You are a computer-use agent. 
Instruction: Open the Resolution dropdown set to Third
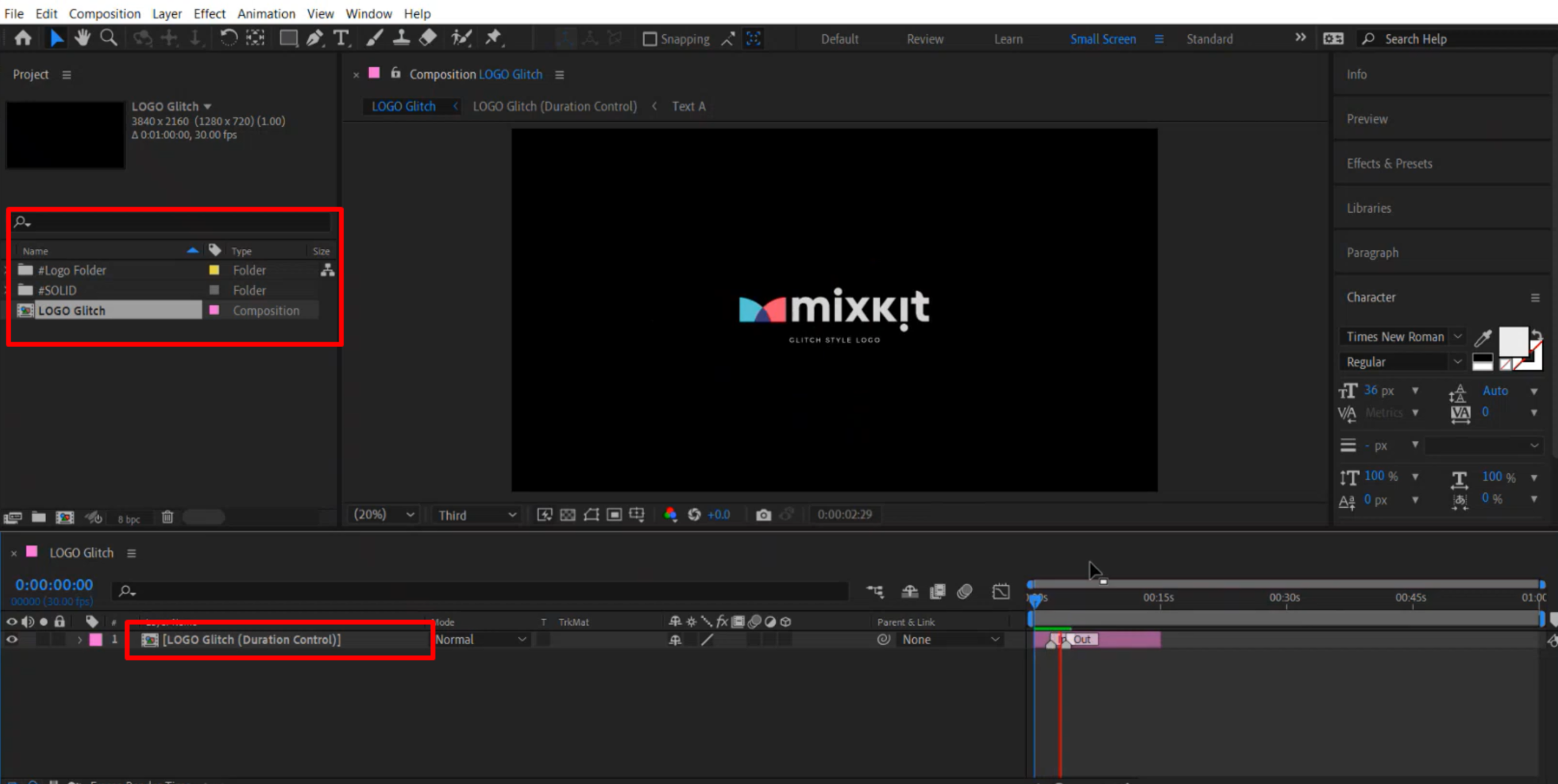tap(476, 514)
